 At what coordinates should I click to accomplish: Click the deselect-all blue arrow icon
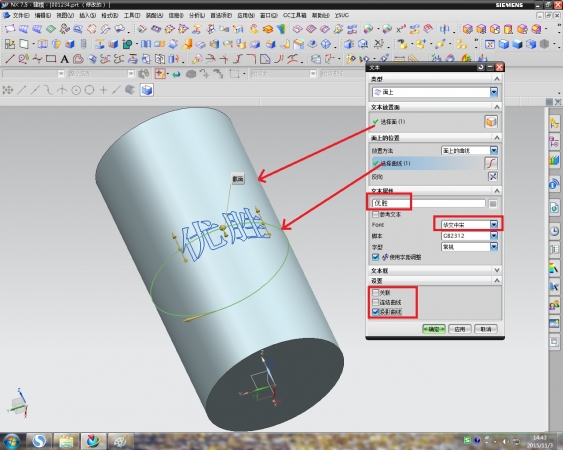pyautogui.click(x=176, y=74)
